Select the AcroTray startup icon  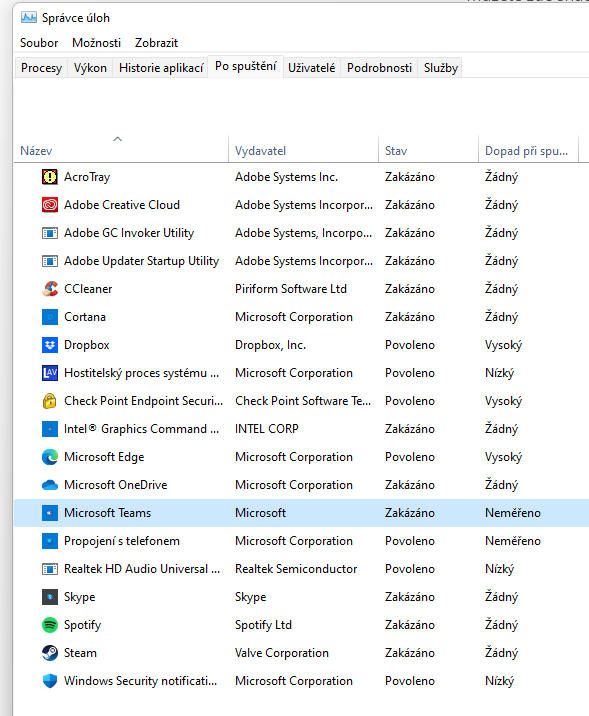pos(50,177)
